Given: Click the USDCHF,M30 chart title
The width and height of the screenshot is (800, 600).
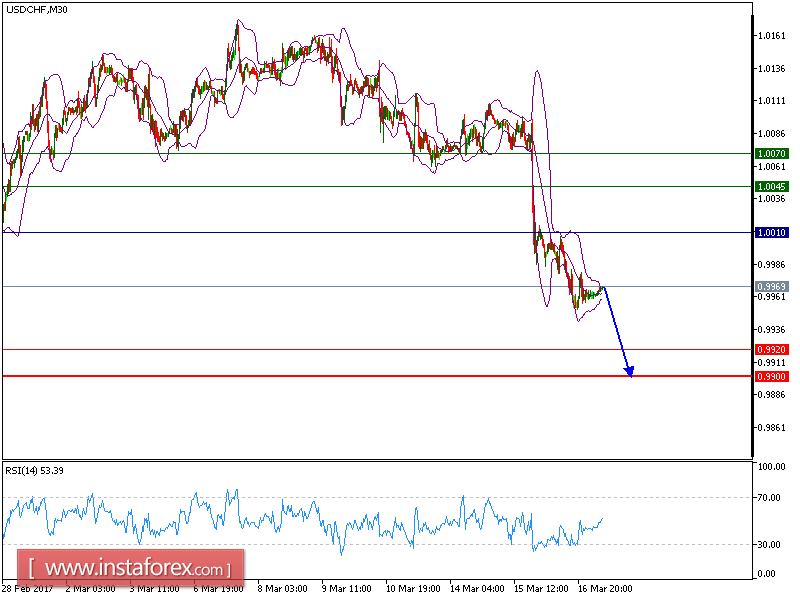Looking at the screenshot, I should coord(37,10).
